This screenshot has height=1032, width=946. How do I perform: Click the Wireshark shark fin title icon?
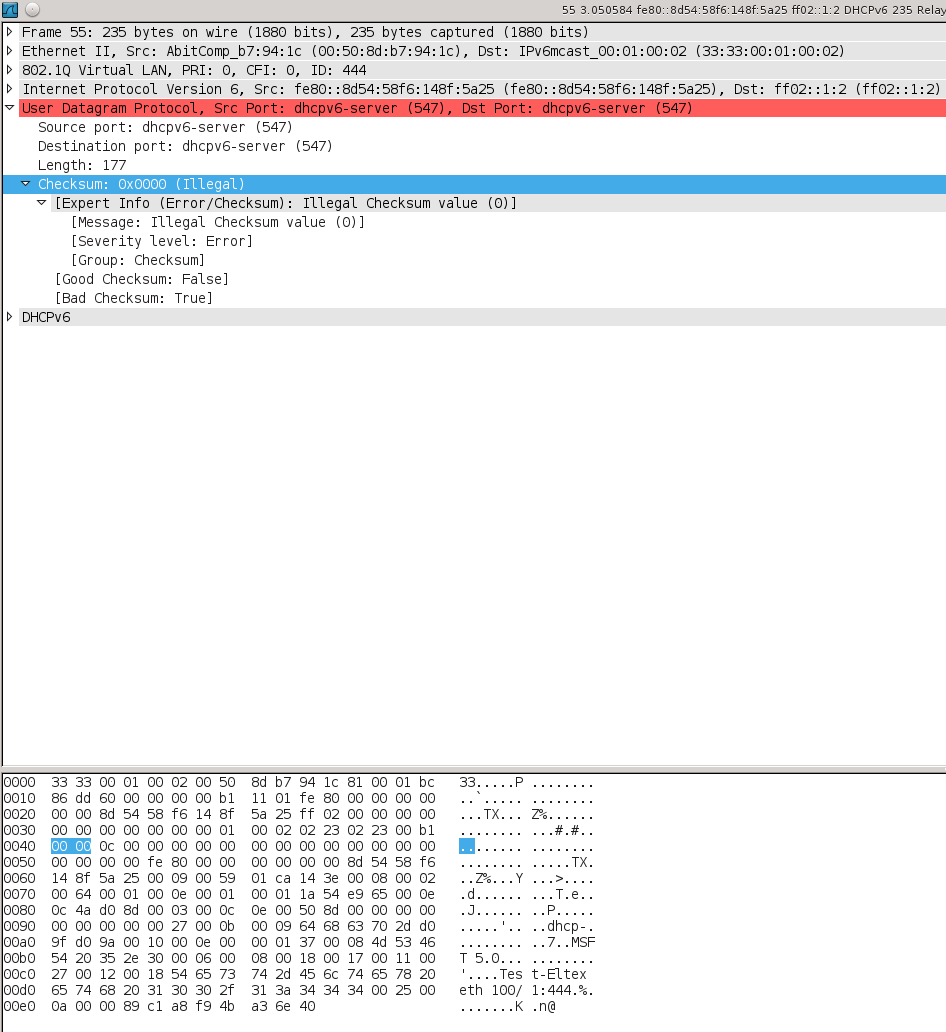(10, 9)
